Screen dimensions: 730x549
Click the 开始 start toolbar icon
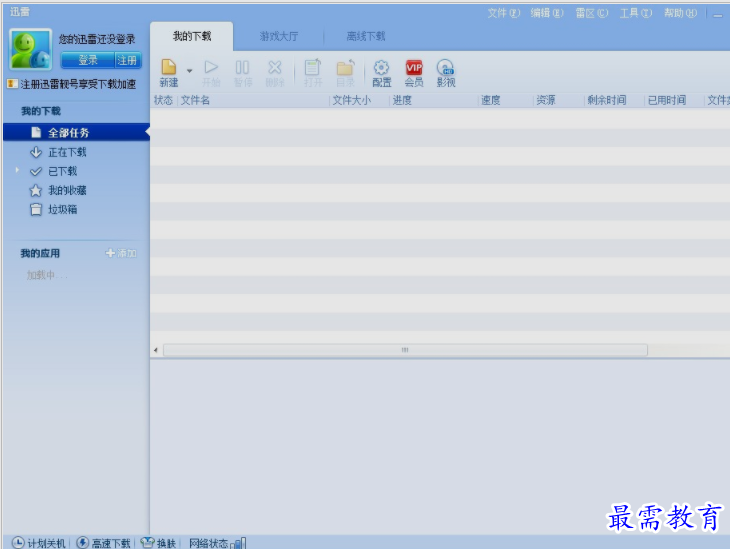pos(211,73)
